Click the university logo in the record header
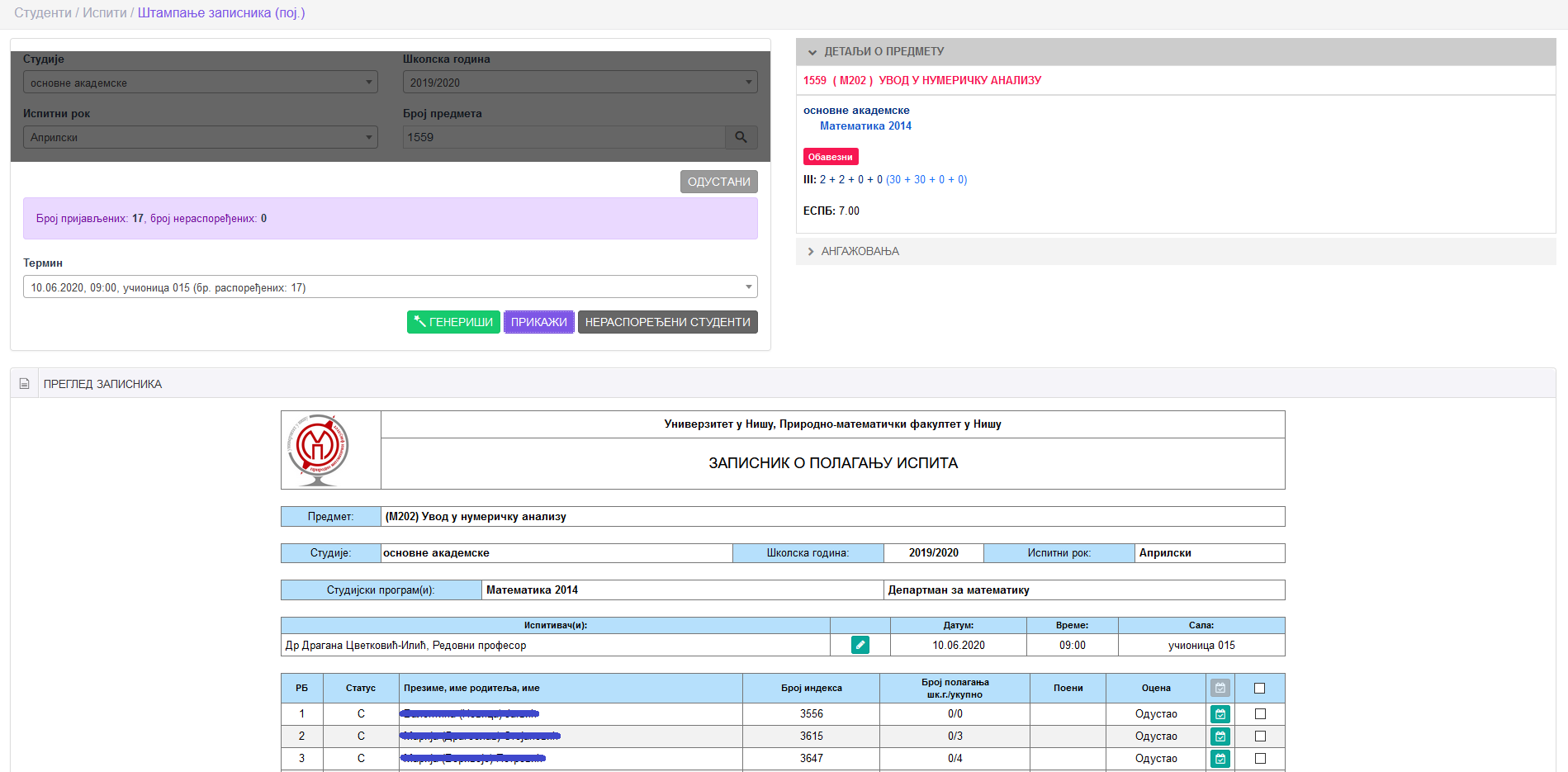Viewport: 1568px width, 772px height. 319,449
